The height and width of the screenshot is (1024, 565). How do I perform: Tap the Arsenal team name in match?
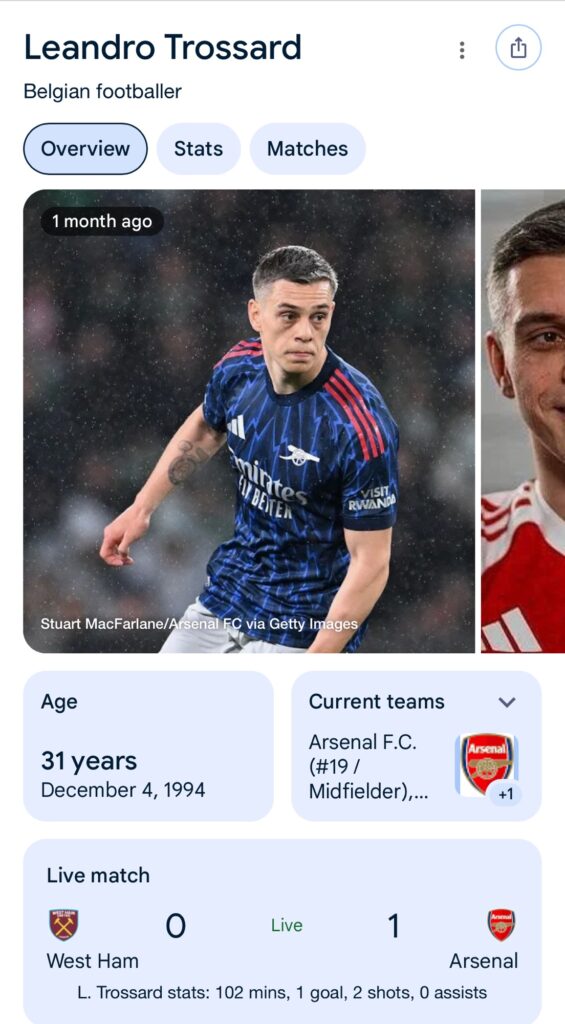pos(483,961)
